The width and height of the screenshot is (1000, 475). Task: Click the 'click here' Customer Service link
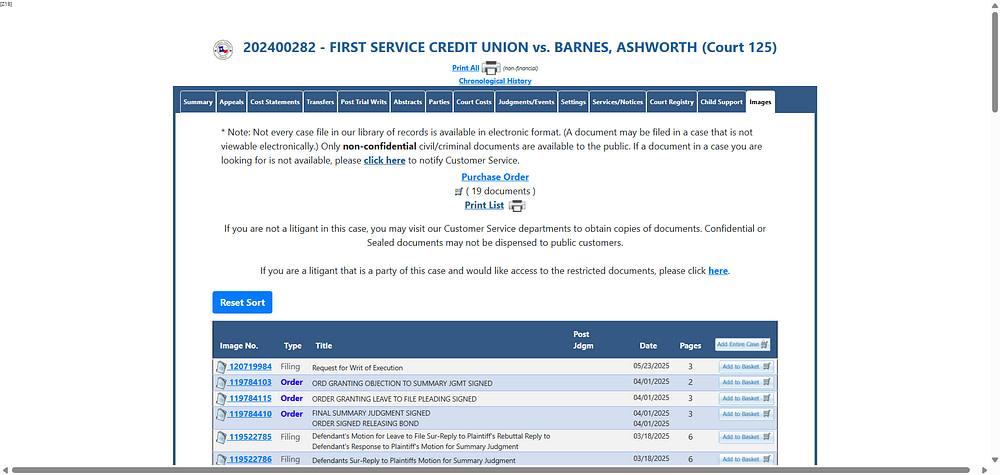click(x=385, y=161)
